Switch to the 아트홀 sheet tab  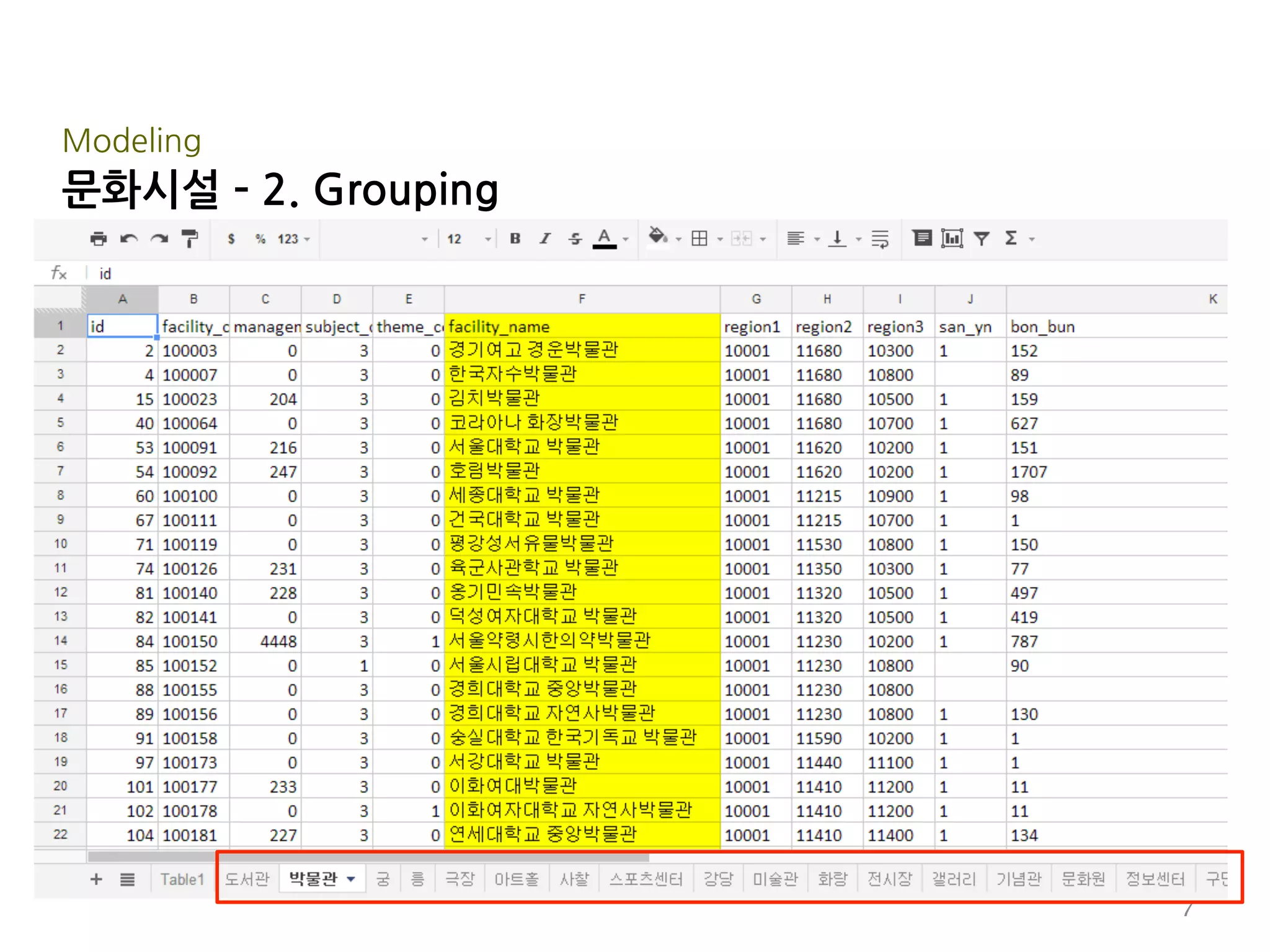pos(516,879)
